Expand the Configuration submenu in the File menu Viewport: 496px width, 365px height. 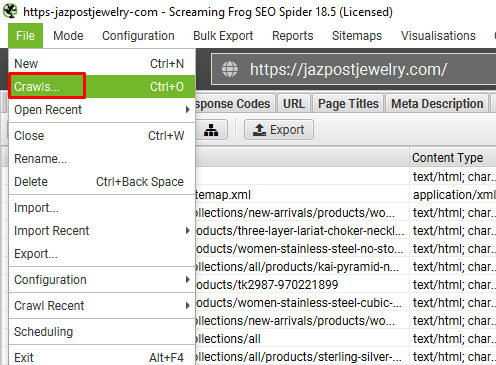point(102,280)
